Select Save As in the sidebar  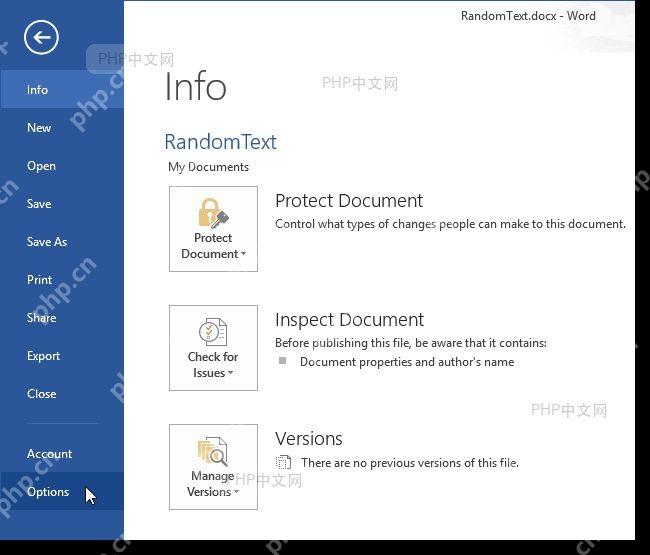click(x=62, y=242)
